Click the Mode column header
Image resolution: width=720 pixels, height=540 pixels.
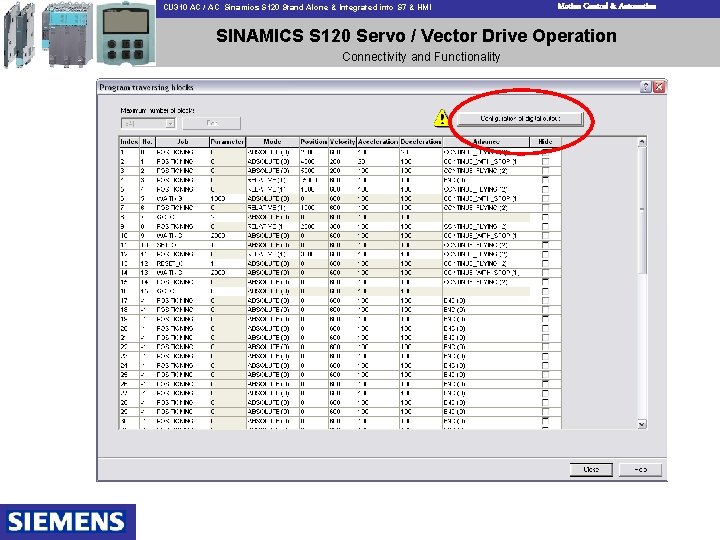coord(273,142)
